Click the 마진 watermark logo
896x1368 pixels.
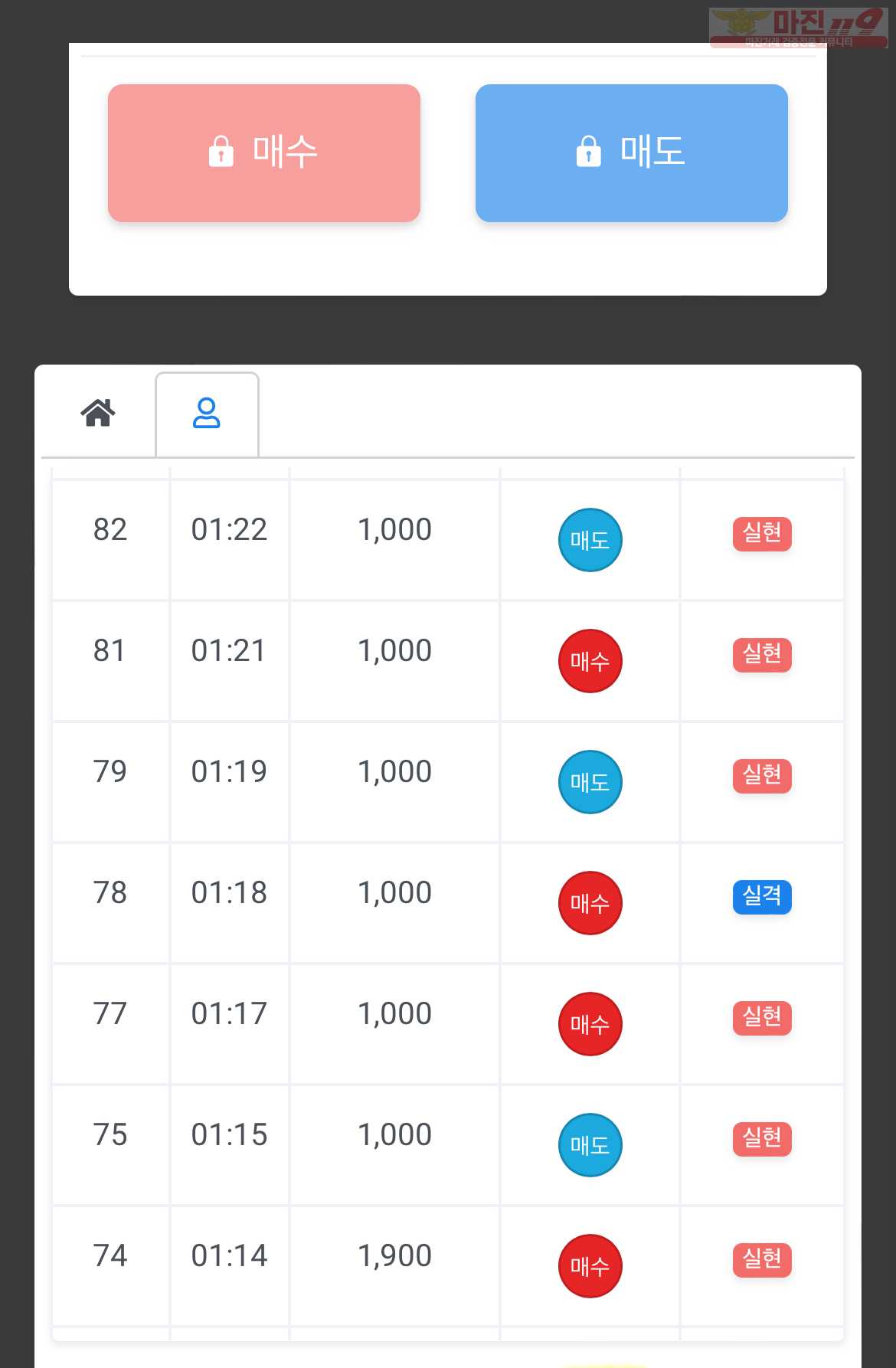pyautogui.click(x=798, y=28)
